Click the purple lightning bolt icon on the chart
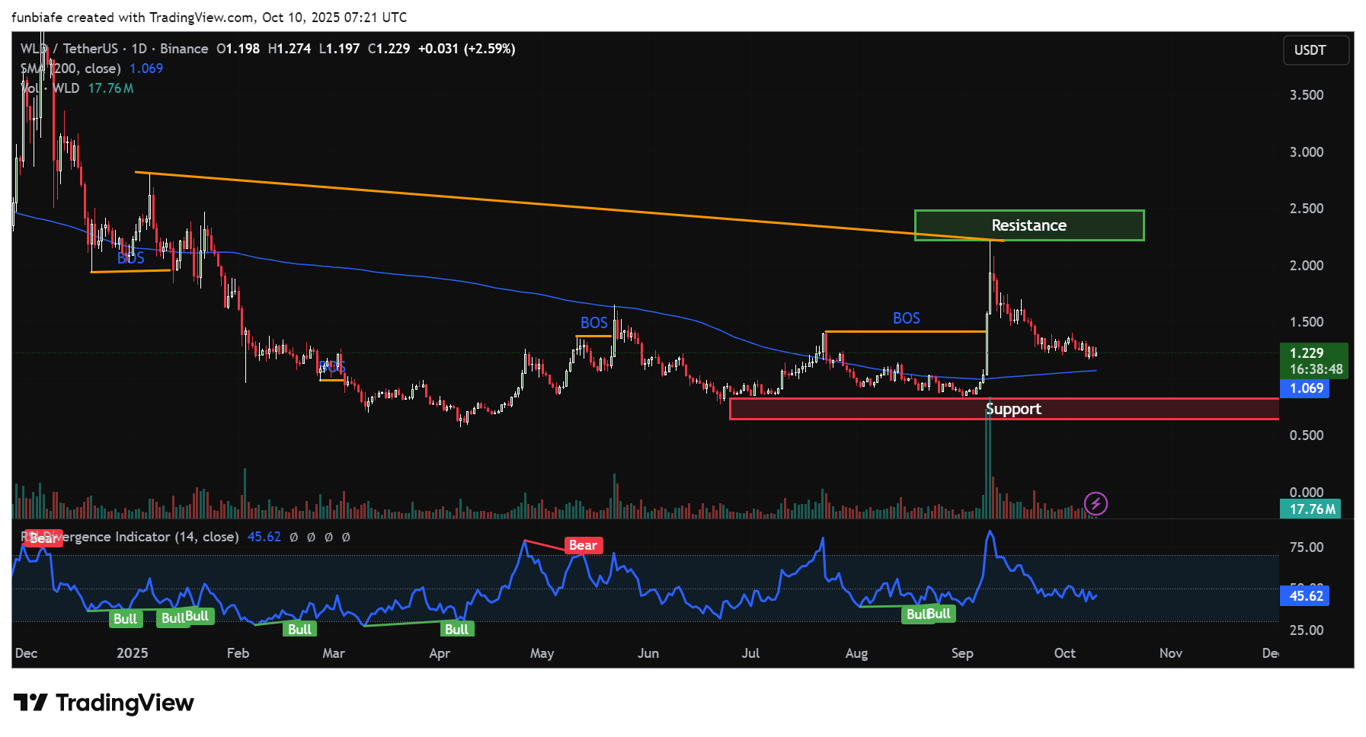The width and height of the screenshot is (1366, 737). coord(1095,504)
